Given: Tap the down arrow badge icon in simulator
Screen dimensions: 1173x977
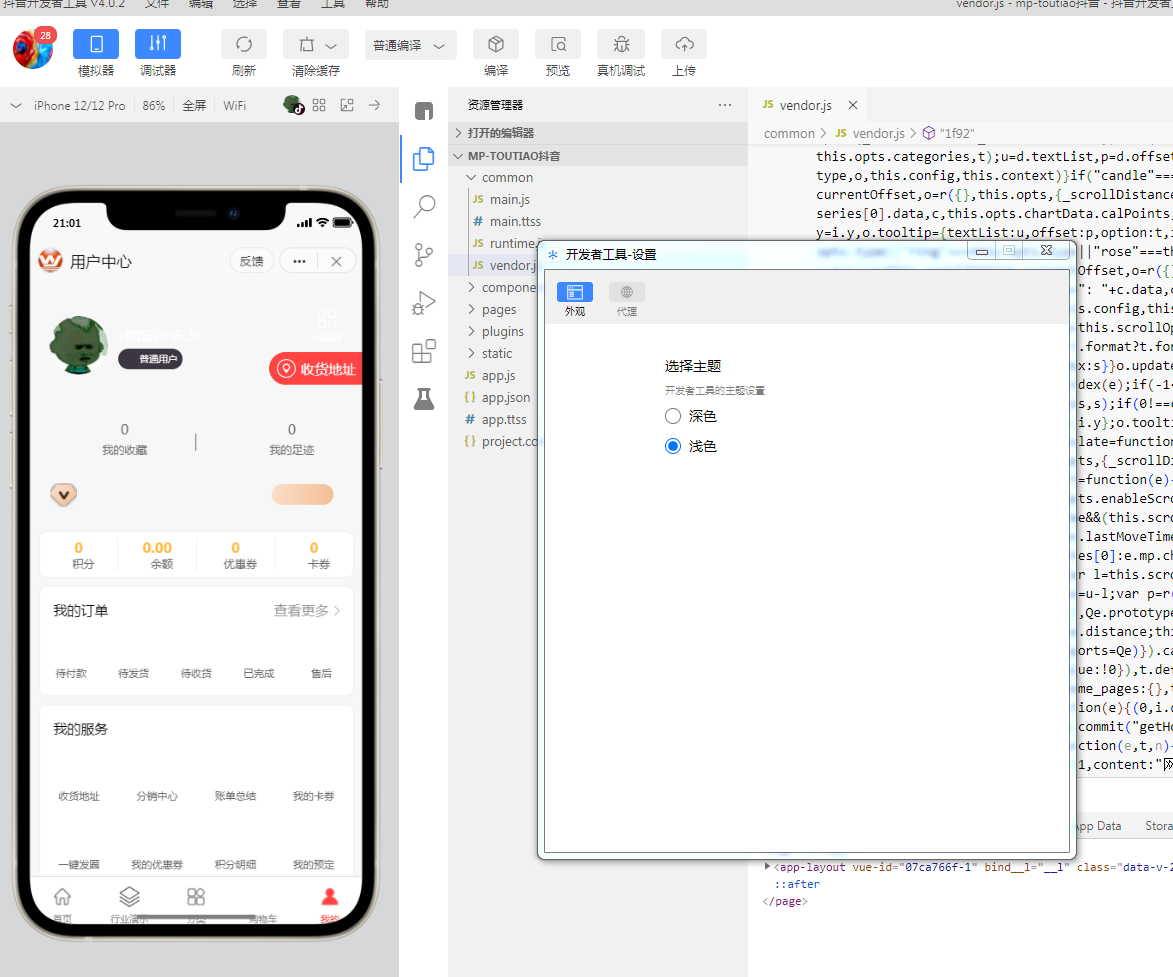Looking at the screenshot, I should click(64, 494).
